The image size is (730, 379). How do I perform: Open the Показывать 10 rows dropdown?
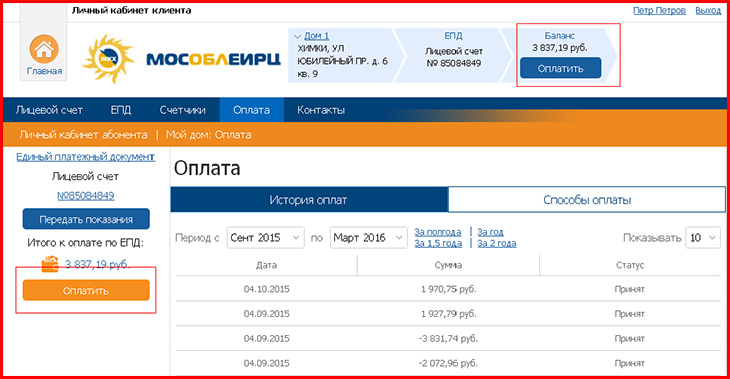pyautogui.click(x=703, y=238)
